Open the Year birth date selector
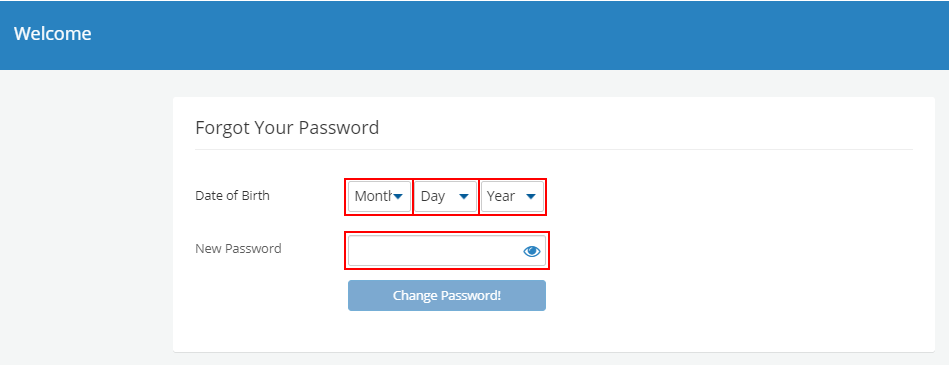 (x=512, y=196)
